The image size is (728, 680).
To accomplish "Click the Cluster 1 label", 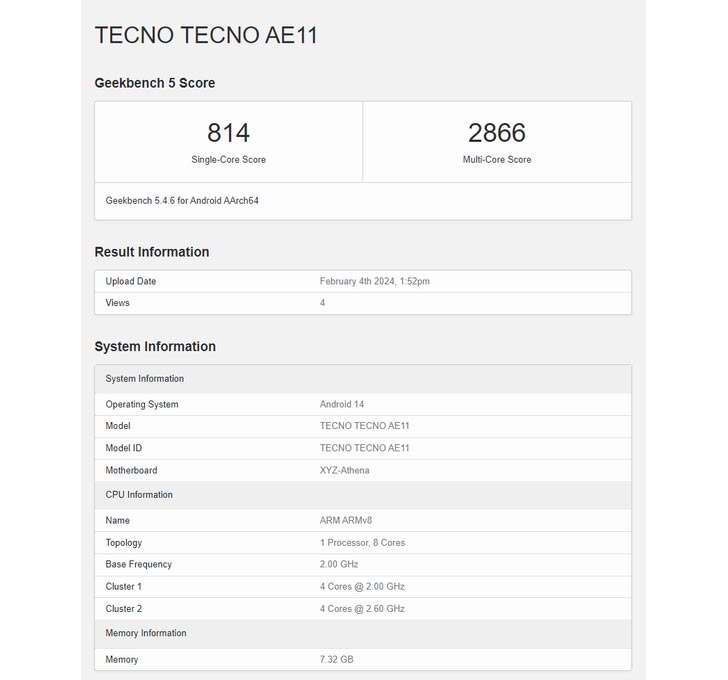I will coord(124,586).
